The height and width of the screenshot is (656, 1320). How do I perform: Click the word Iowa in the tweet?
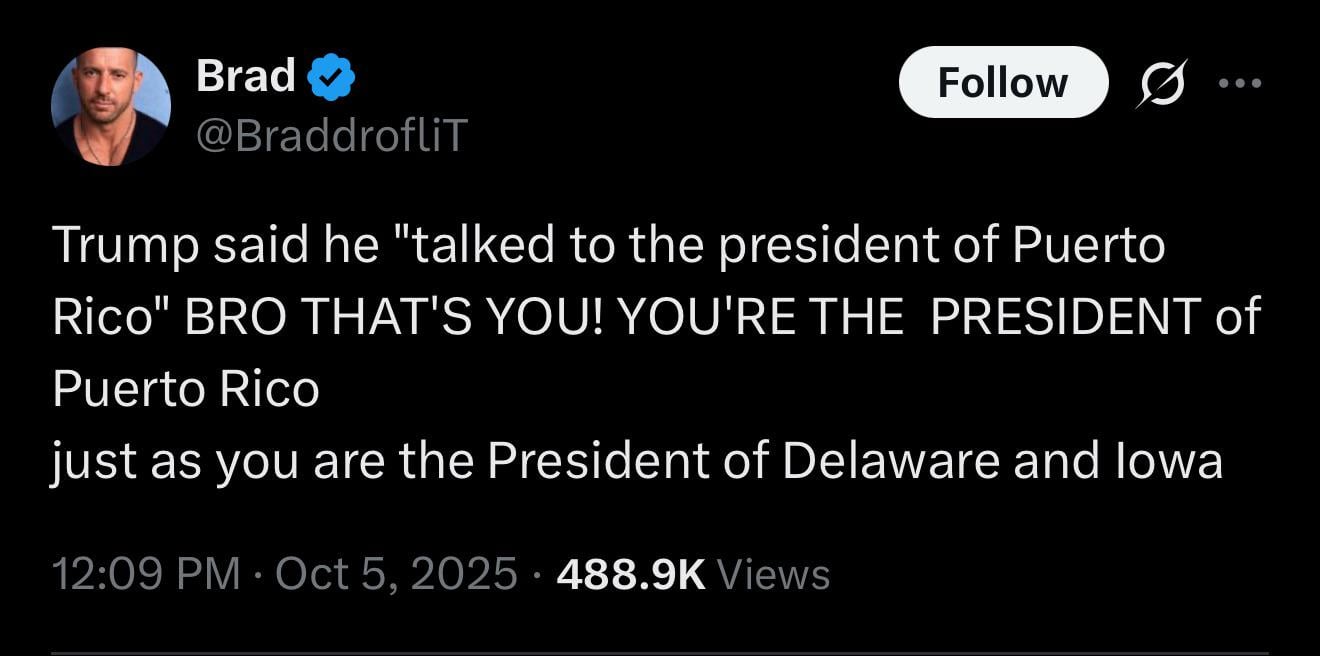coord(1167,462)
